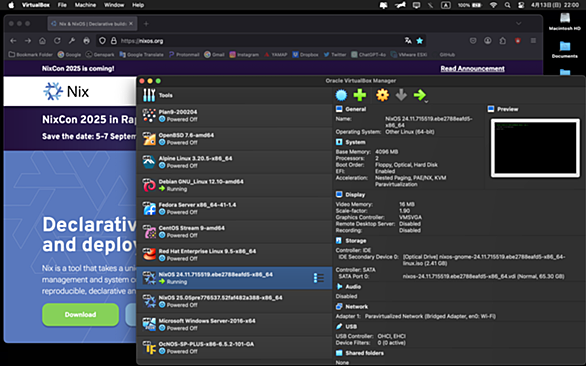Open the VirtualBox application menu
The height and width of the screenshot is (366, 586).
tap(36, 5)
